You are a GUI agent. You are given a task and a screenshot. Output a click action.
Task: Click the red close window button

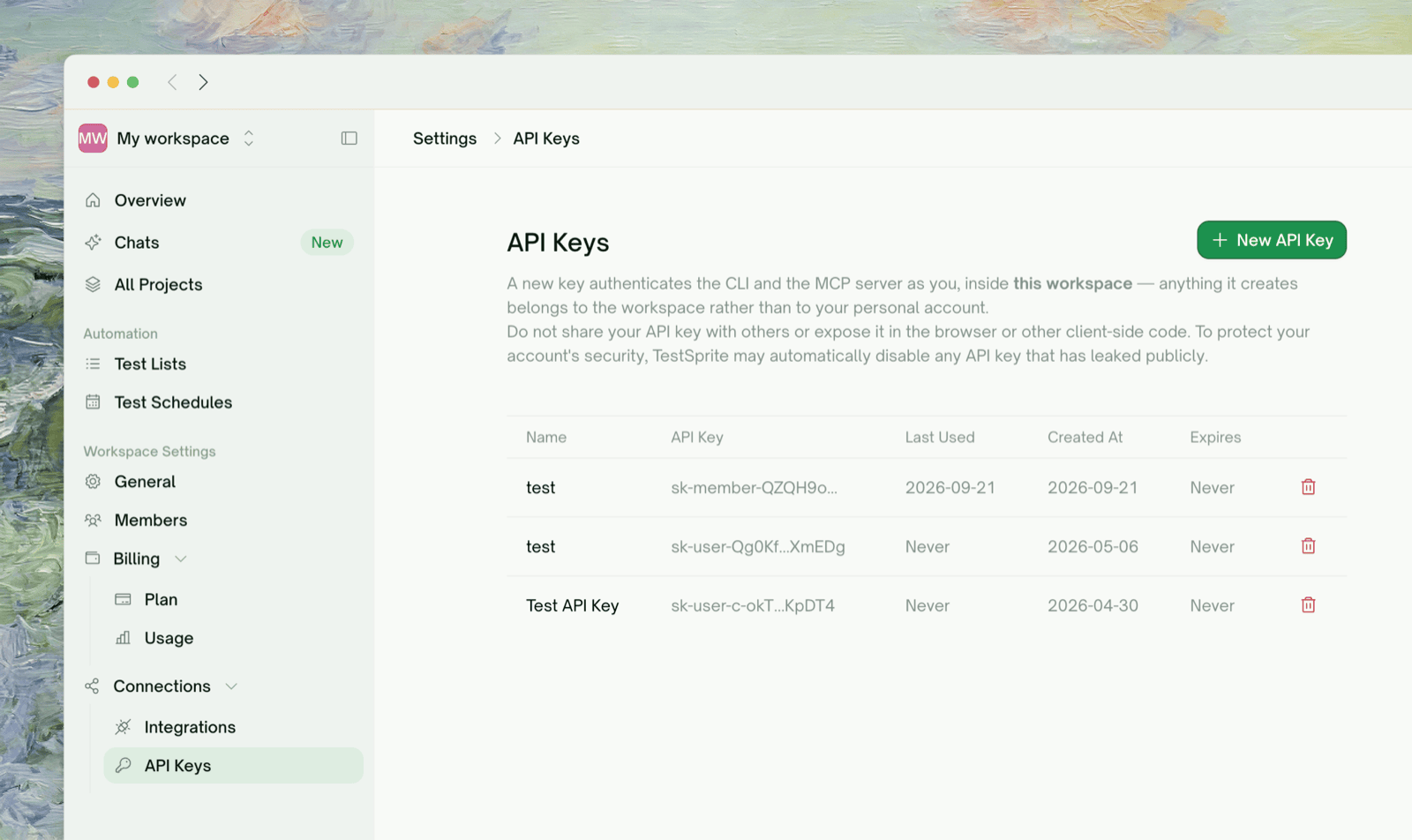click(x=94, y=82)
